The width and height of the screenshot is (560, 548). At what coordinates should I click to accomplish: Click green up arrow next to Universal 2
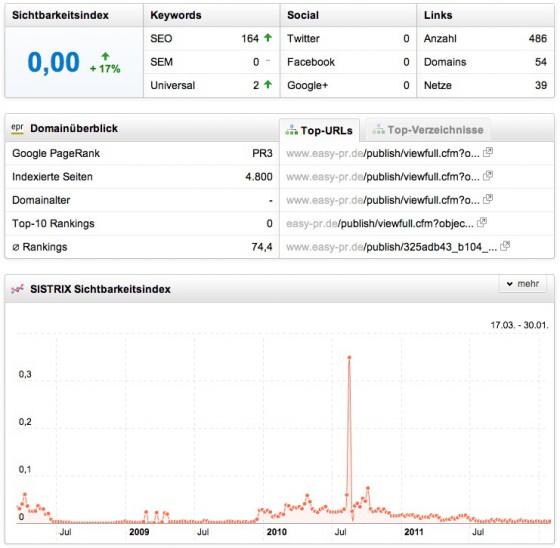click(x=268, y=84)
